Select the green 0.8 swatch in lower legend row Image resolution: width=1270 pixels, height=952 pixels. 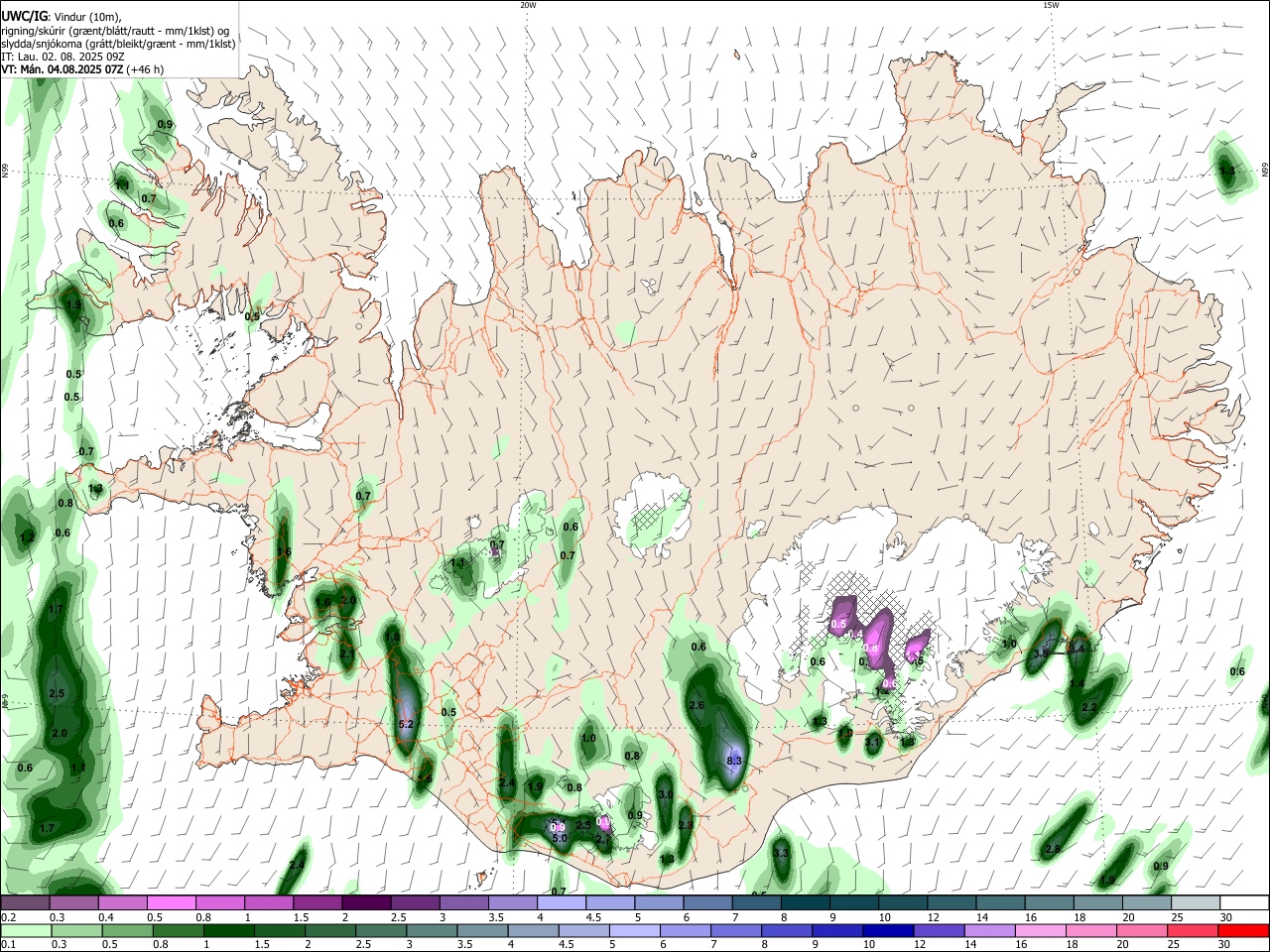tap(177, 930)
